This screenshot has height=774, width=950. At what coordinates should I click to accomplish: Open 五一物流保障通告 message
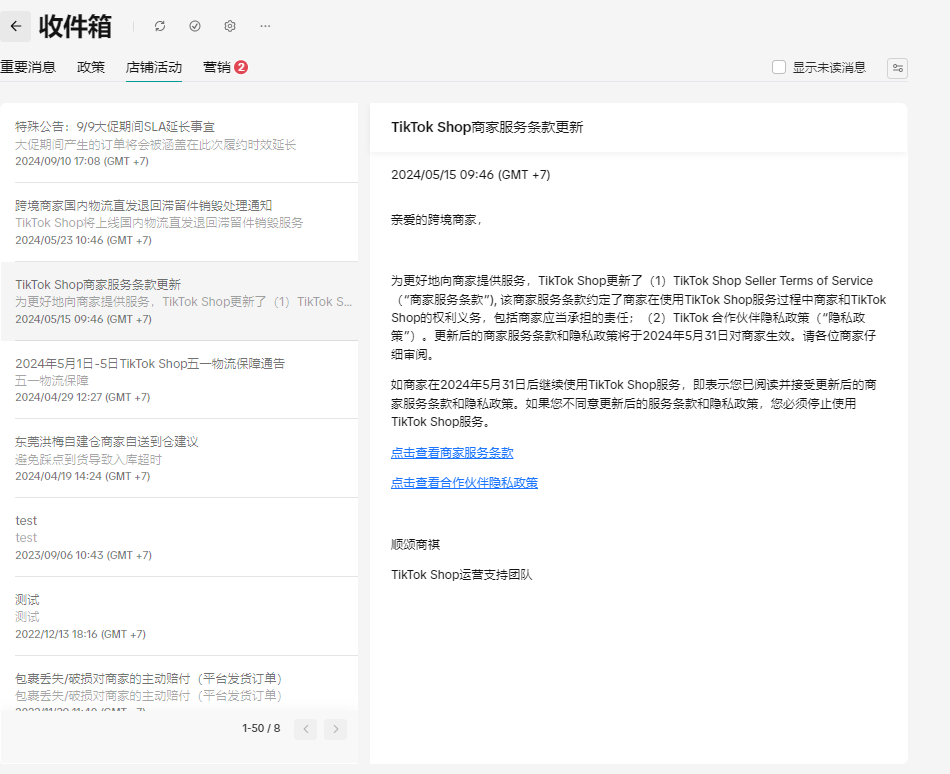(x=180, y=380)
